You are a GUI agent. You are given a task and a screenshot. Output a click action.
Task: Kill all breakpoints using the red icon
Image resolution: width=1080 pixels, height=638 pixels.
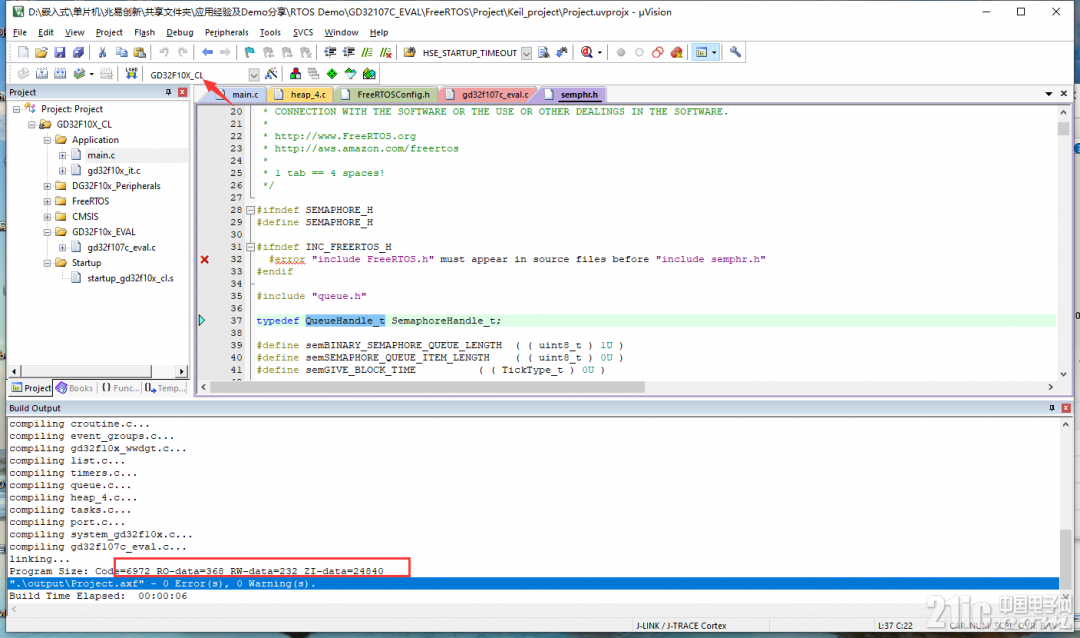676,52
